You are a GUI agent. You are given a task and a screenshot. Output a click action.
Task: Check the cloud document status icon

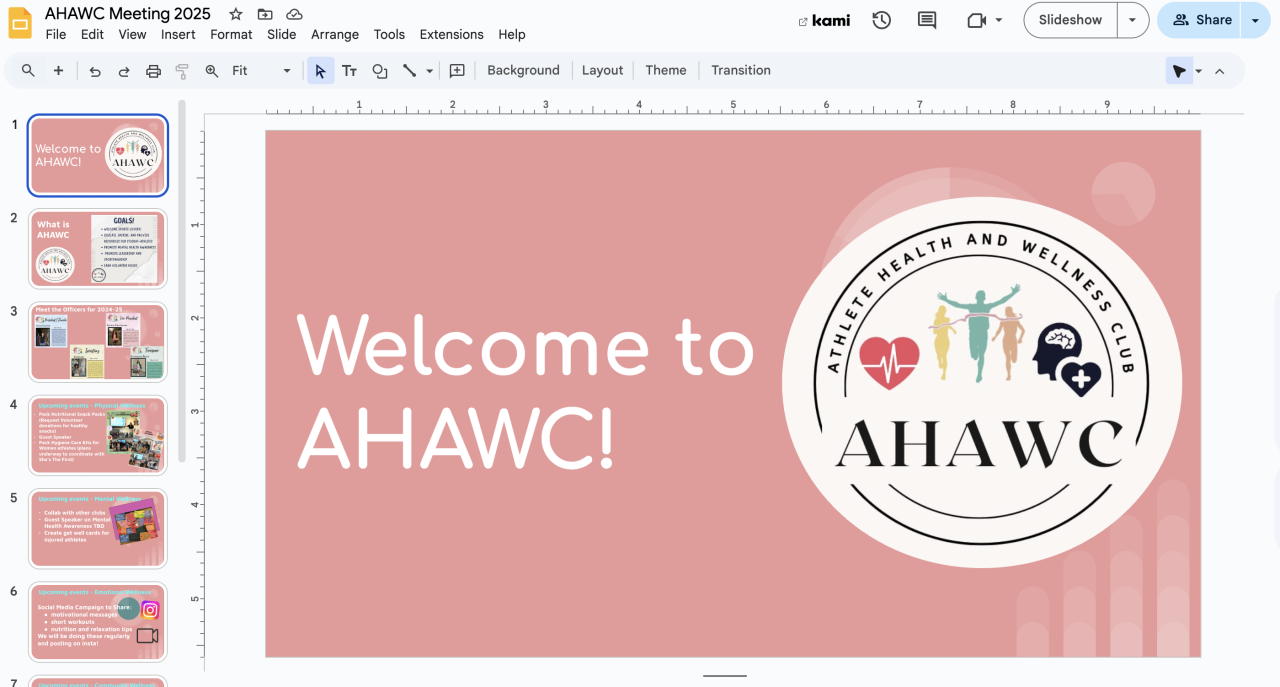click(x=294, y=14)
